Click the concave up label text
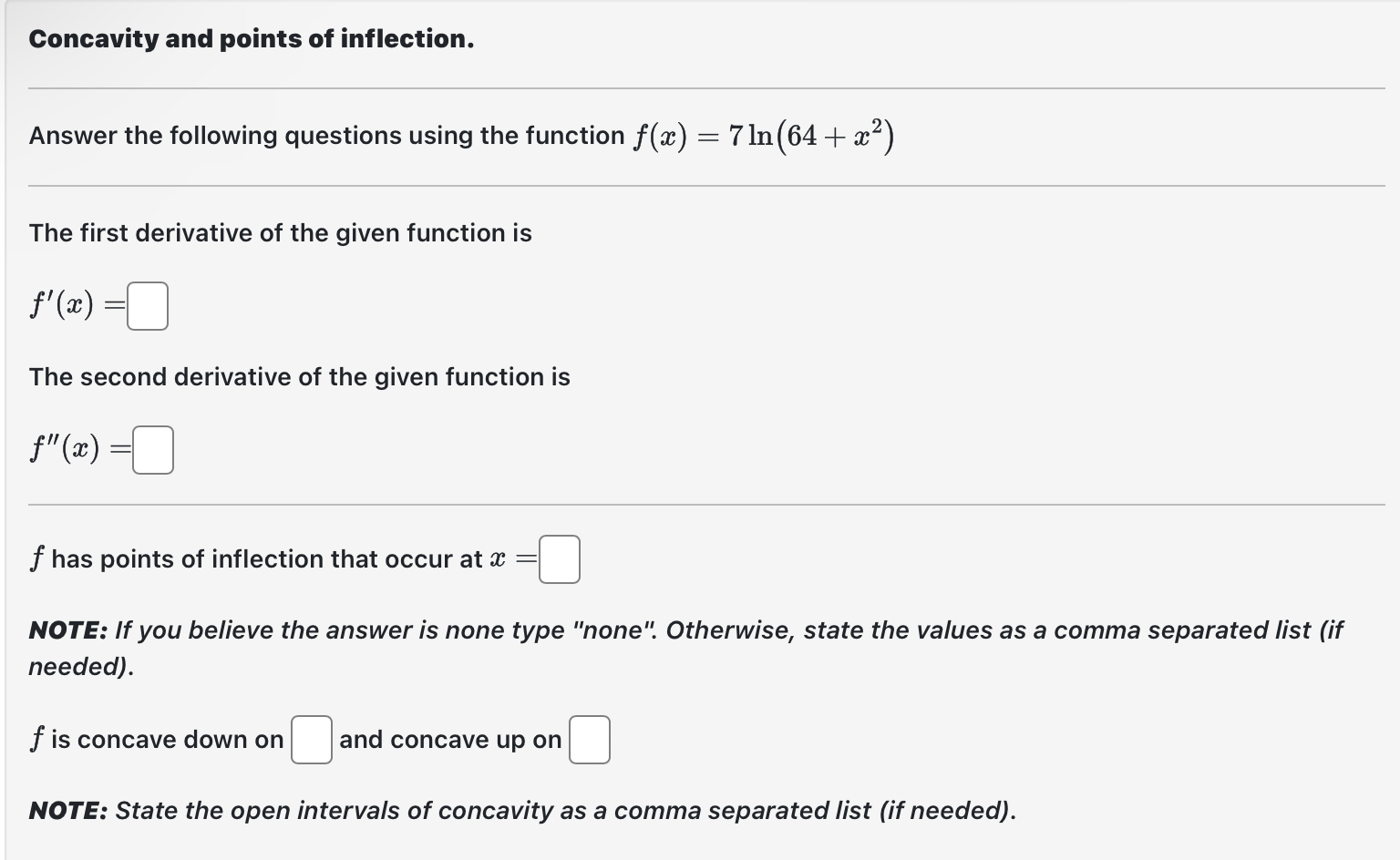Viewport: 1400px width, 860px height. [x=449, y=739]
